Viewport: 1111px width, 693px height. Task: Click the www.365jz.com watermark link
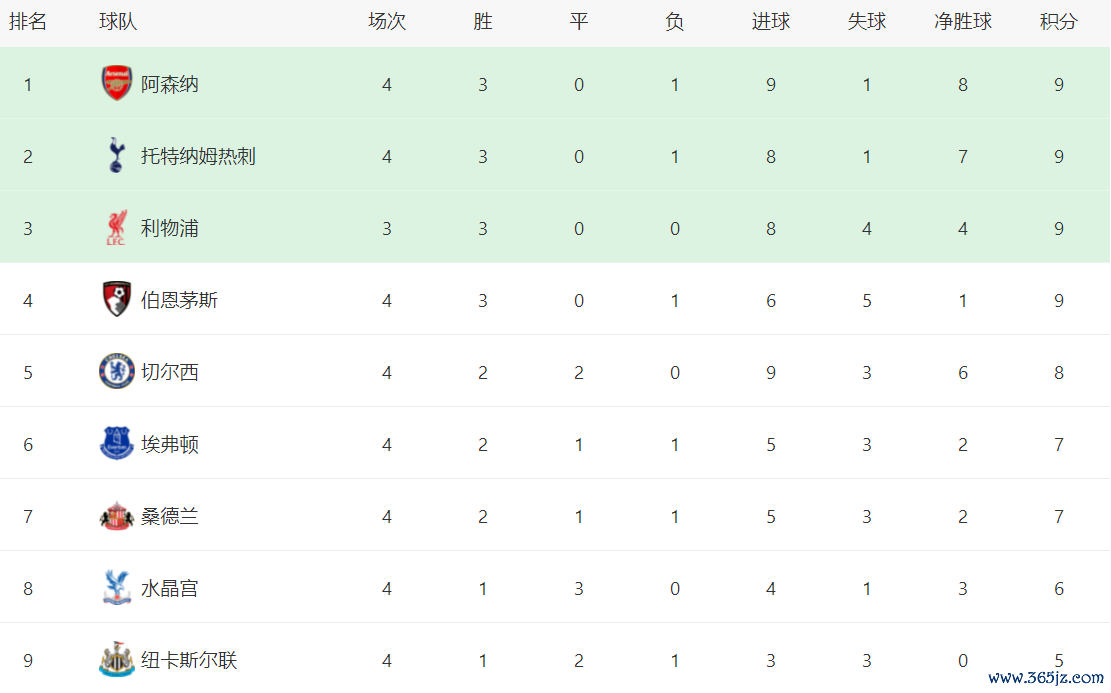tap(1045, 677)
